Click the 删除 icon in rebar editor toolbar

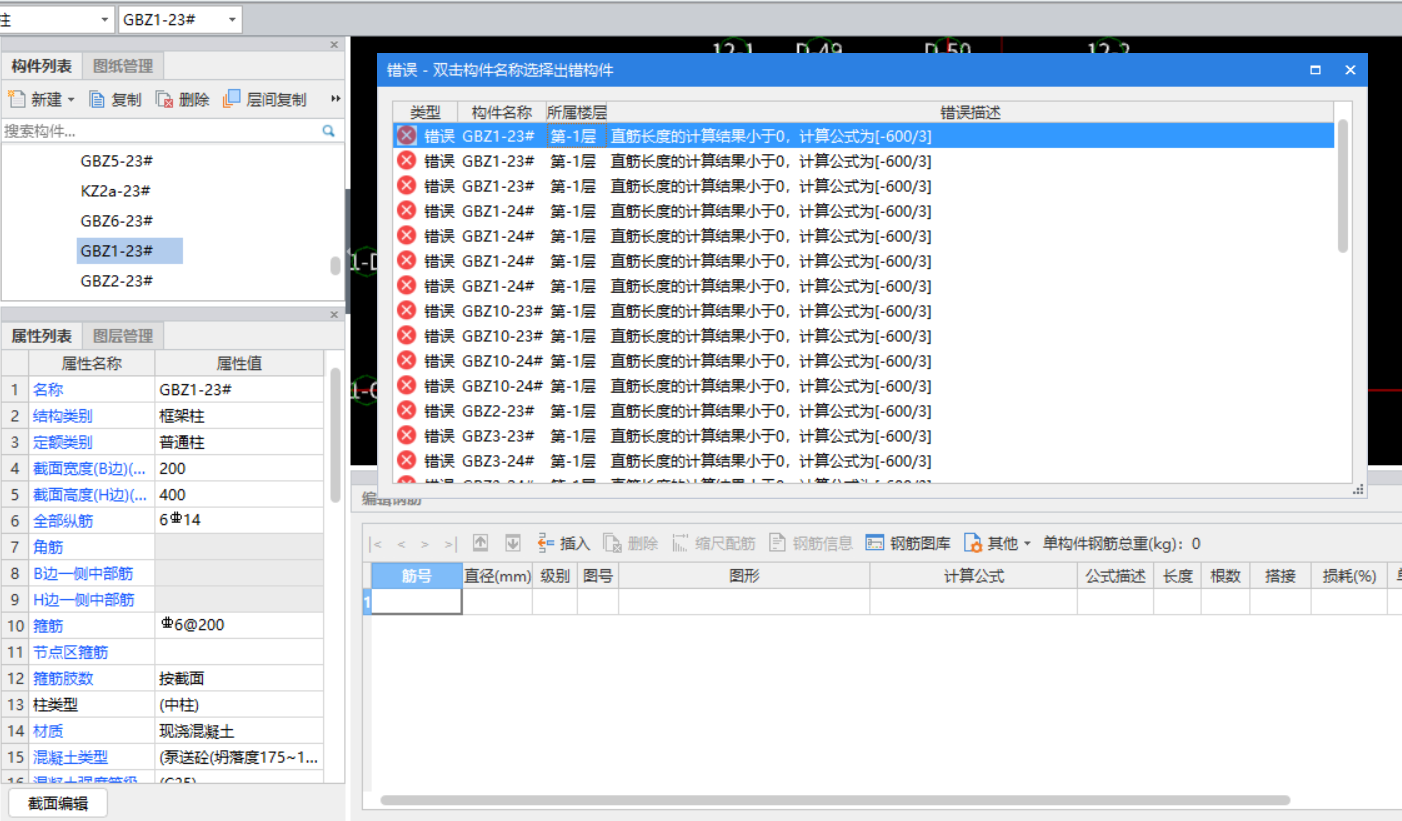(612, 543)
